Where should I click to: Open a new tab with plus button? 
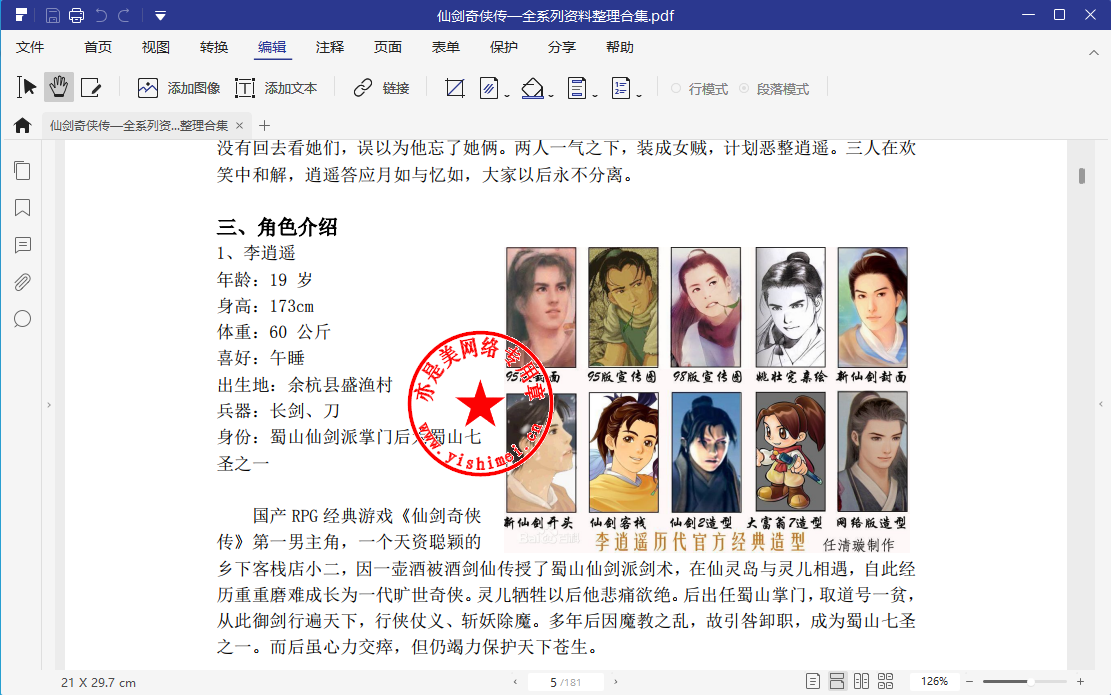click(264, 125)
